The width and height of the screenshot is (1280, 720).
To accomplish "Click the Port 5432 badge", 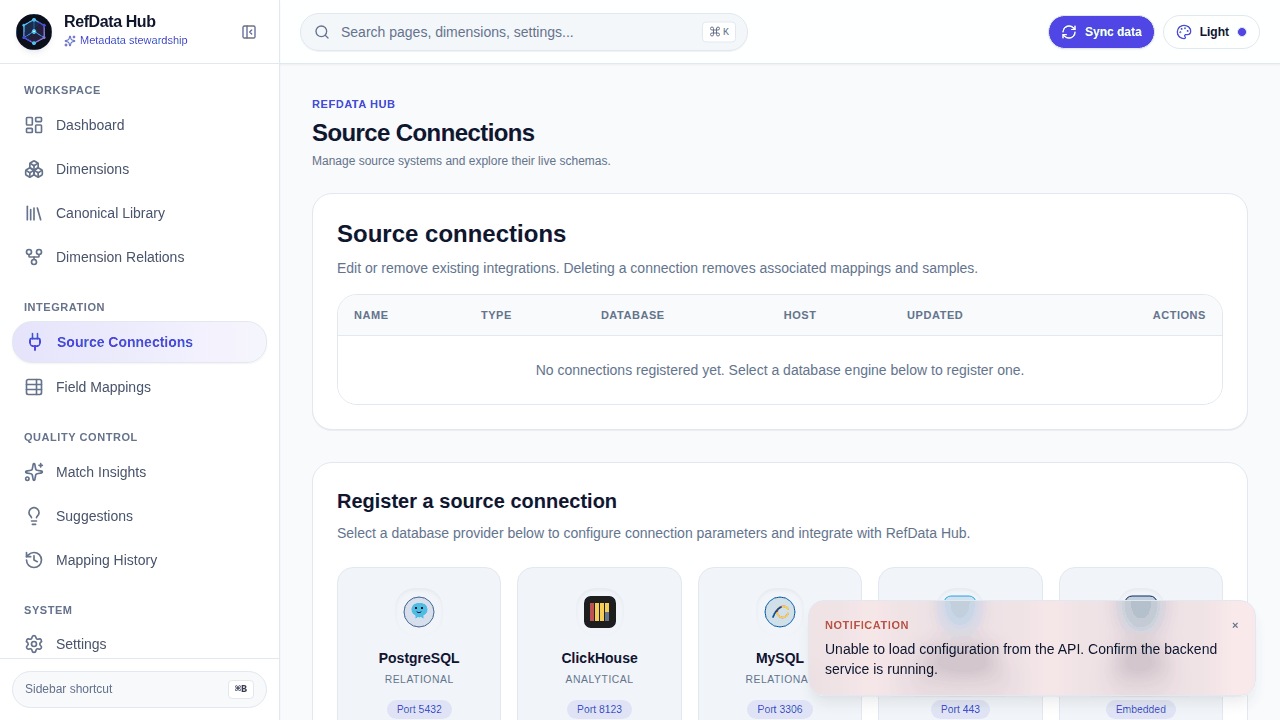I will tap(419, 709).
